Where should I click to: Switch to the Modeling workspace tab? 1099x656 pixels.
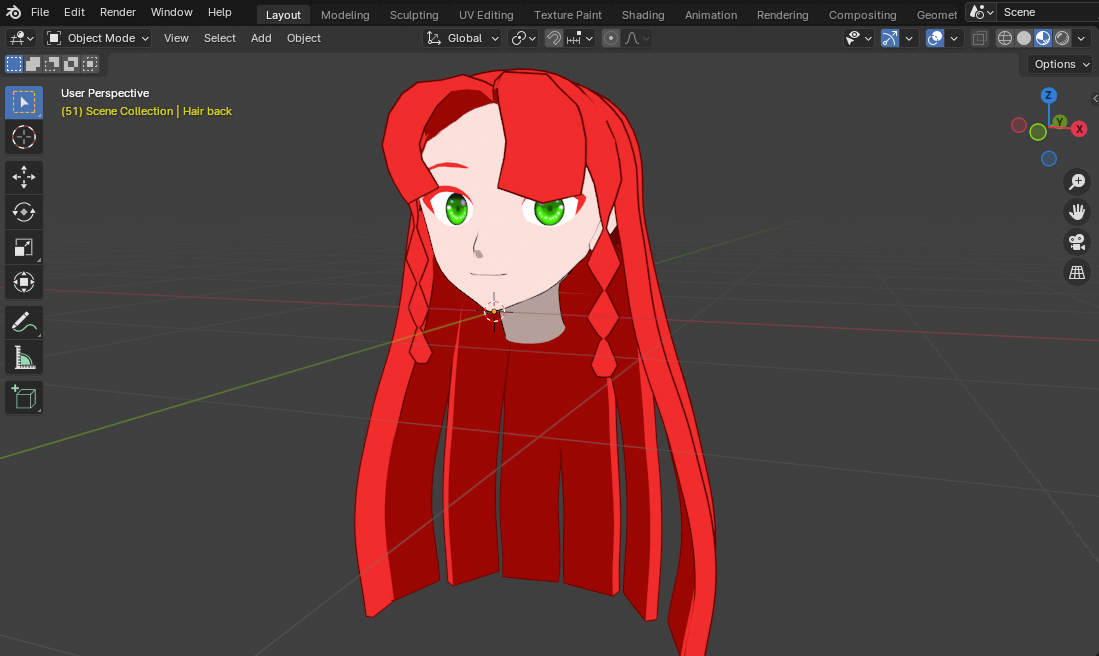pos(345,15)
